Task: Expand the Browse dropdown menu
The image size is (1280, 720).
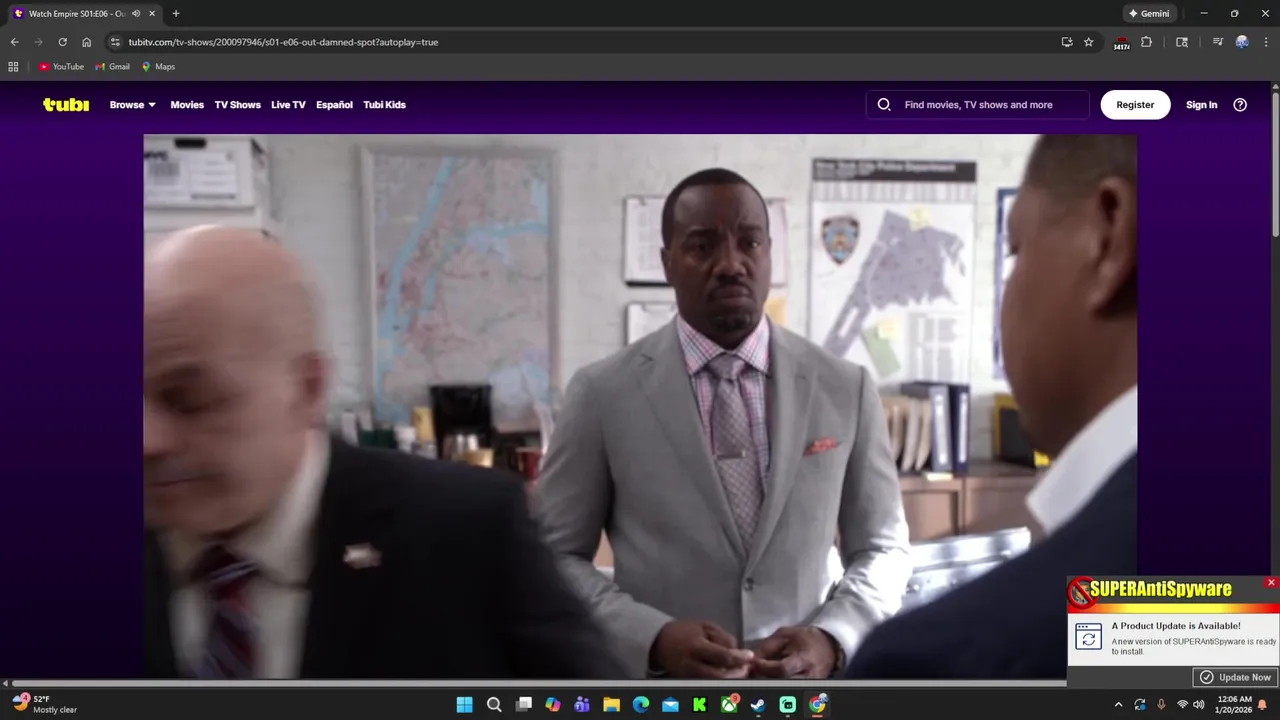Action: coord(133,105)
